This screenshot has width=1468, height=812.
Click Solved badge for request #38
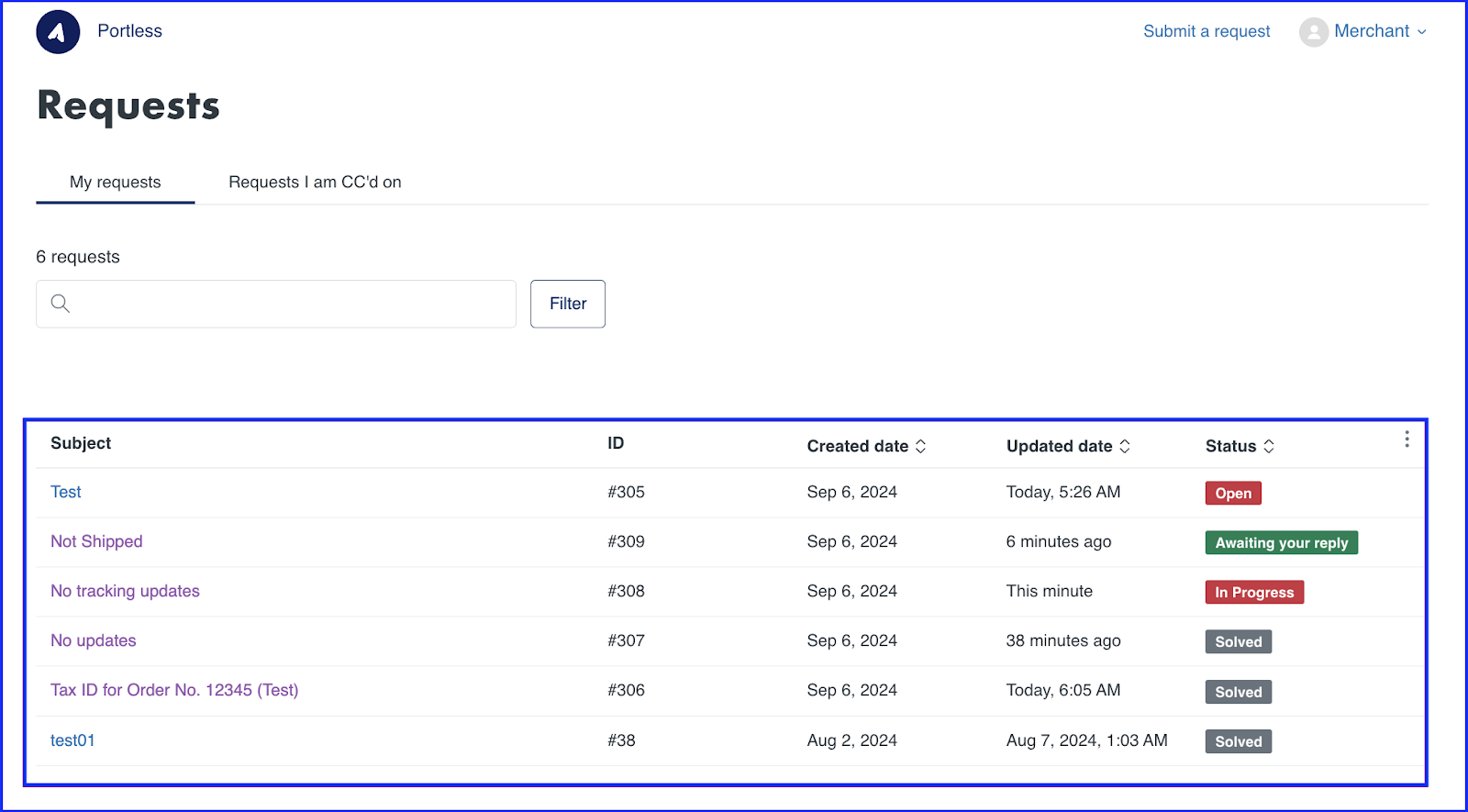click(1238, 741)
